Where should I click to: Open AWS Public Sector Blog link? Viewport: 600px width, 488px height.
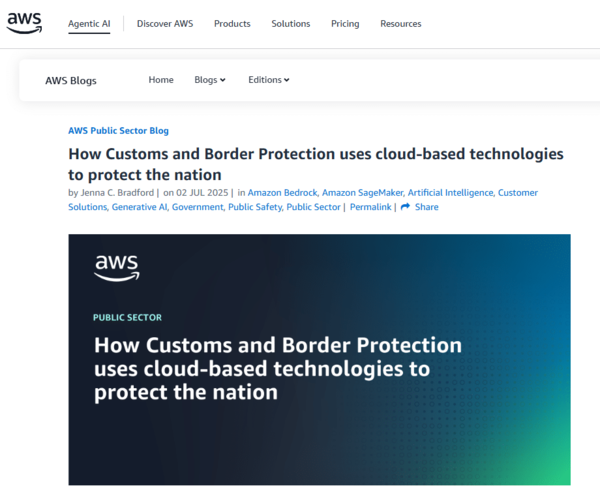click(x=118, y=131)
